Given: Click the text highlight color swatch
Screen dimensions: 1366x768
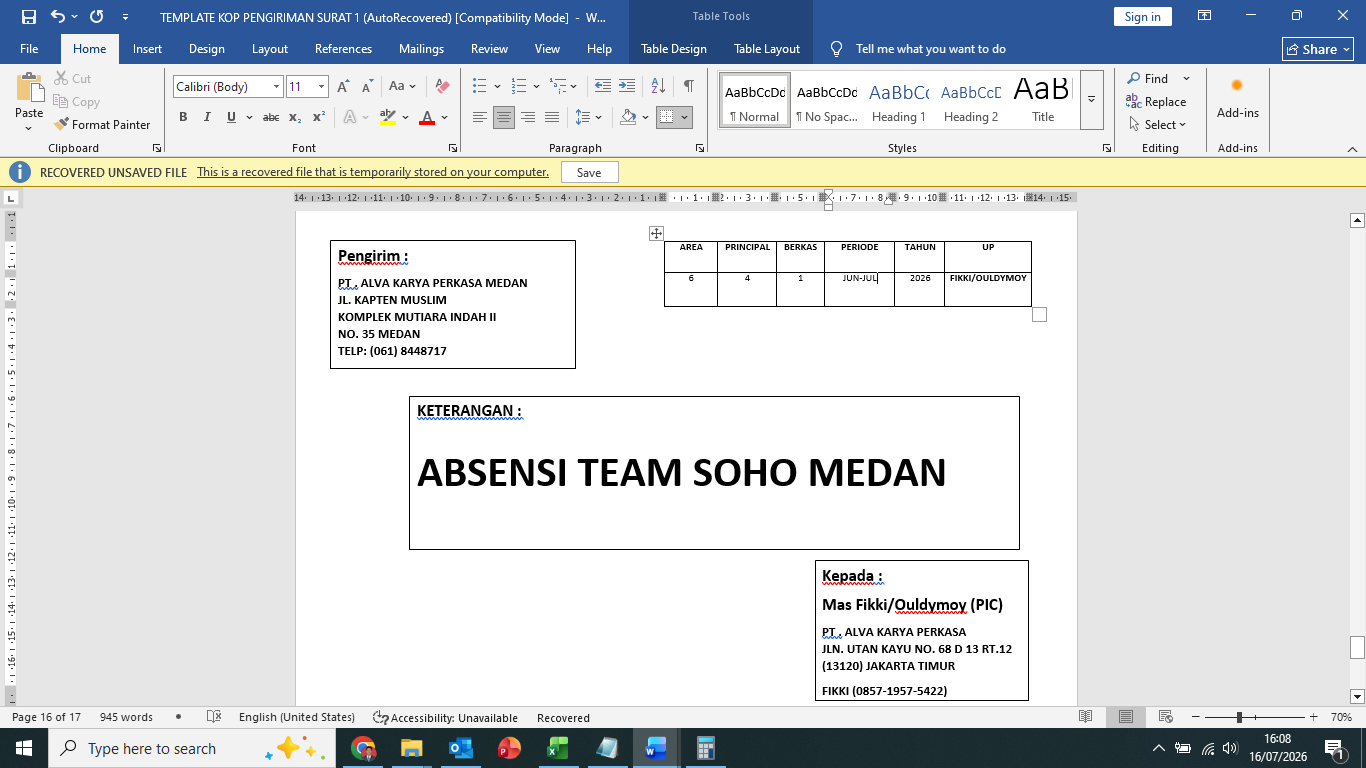Looking at the screenshot, I should pyautogui.click(x=388, y=117).
